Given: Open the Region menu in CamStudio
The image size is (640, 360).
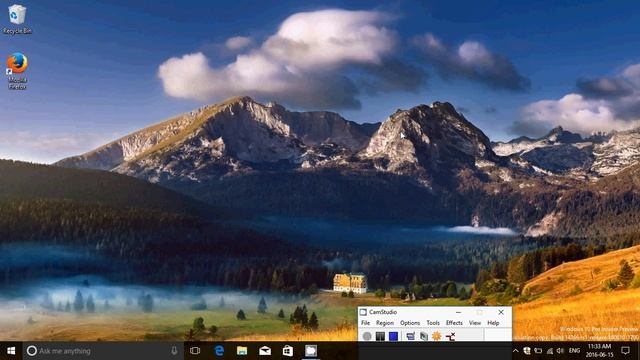Looking at the screenshot, I should tap(385, 322).
